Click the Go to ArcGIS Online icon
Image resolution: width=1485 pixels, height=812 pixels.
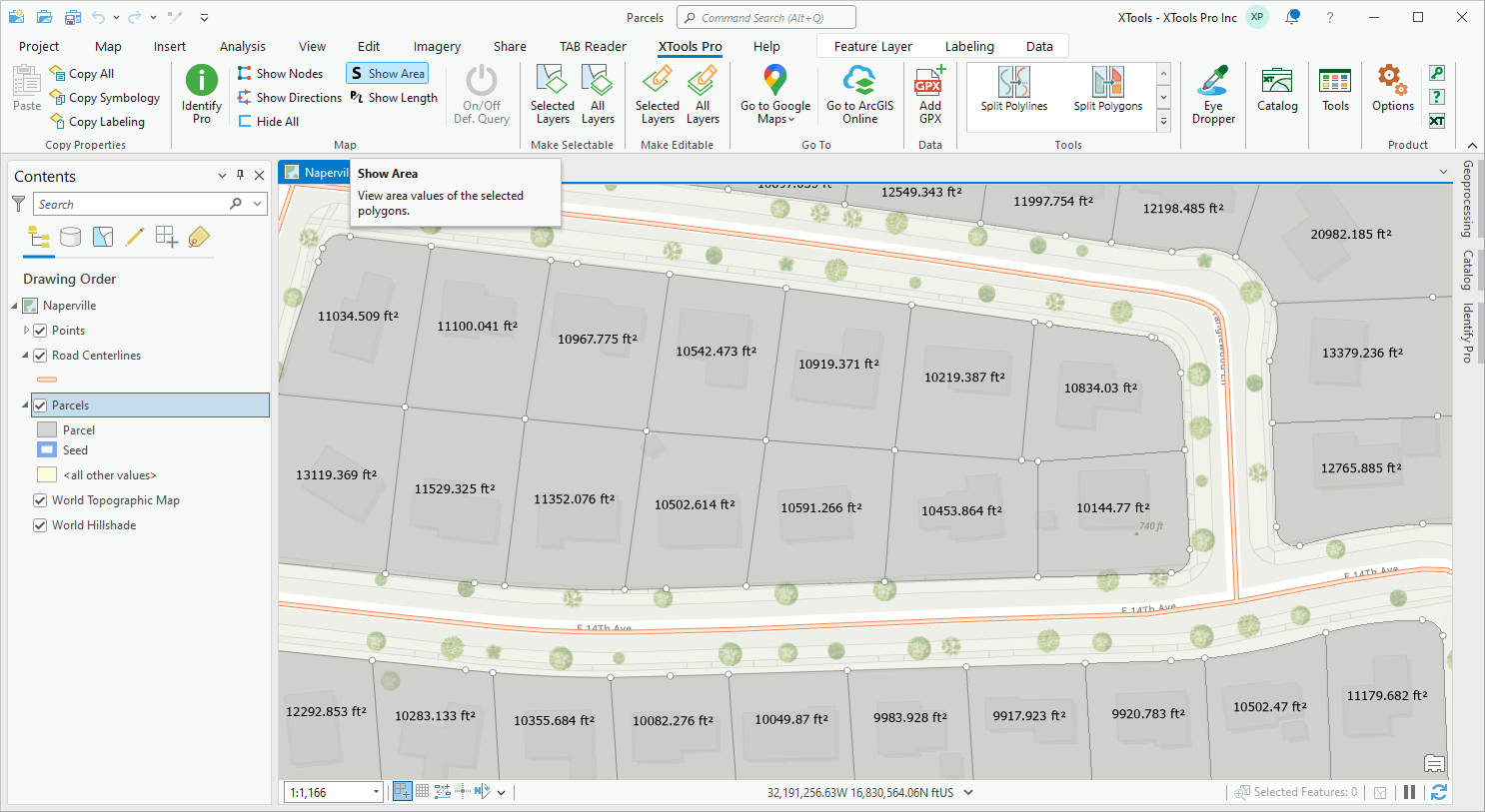pos(859,82)
